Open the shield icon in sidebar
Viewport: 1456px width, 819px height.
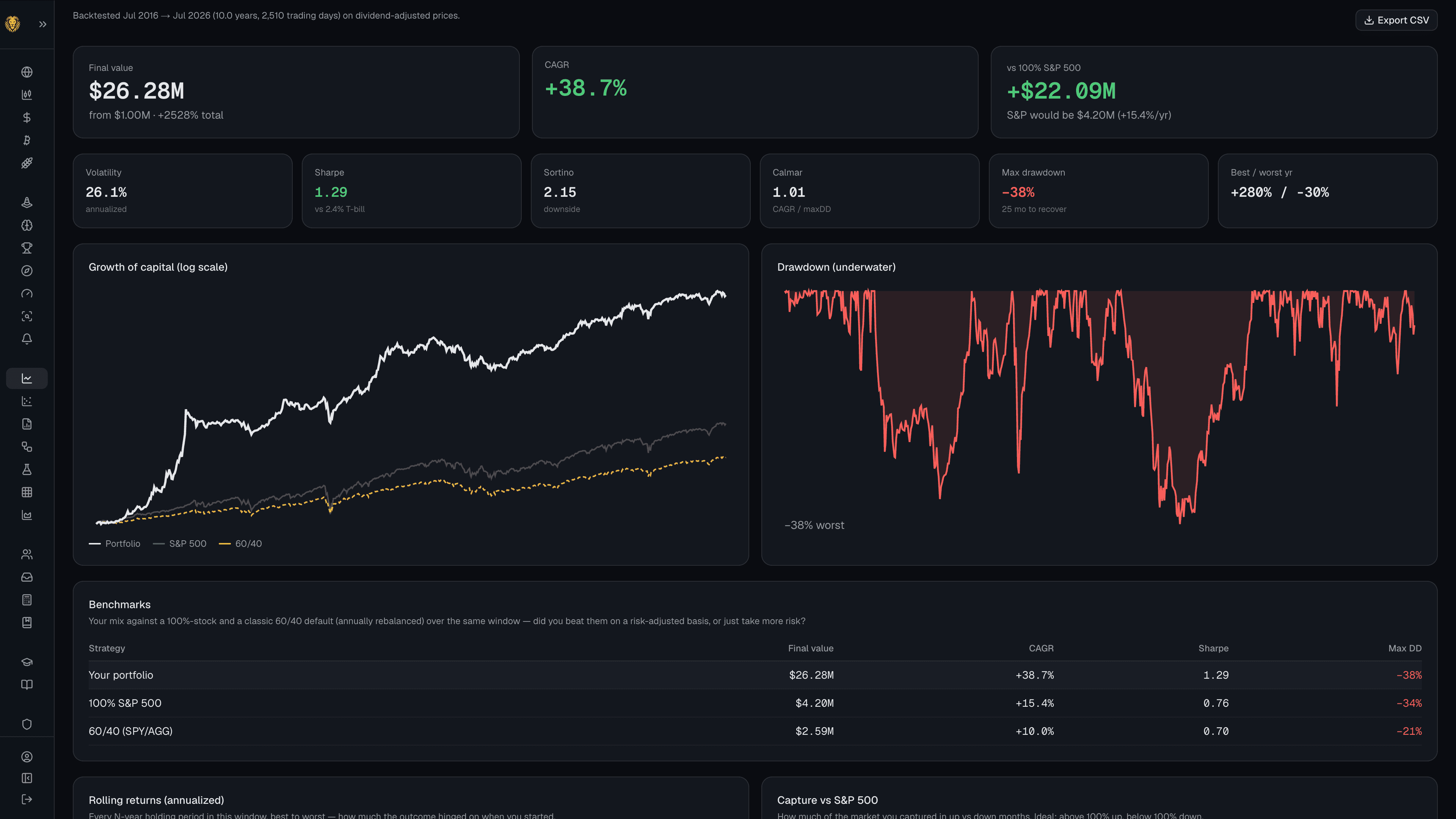(27, 725)
